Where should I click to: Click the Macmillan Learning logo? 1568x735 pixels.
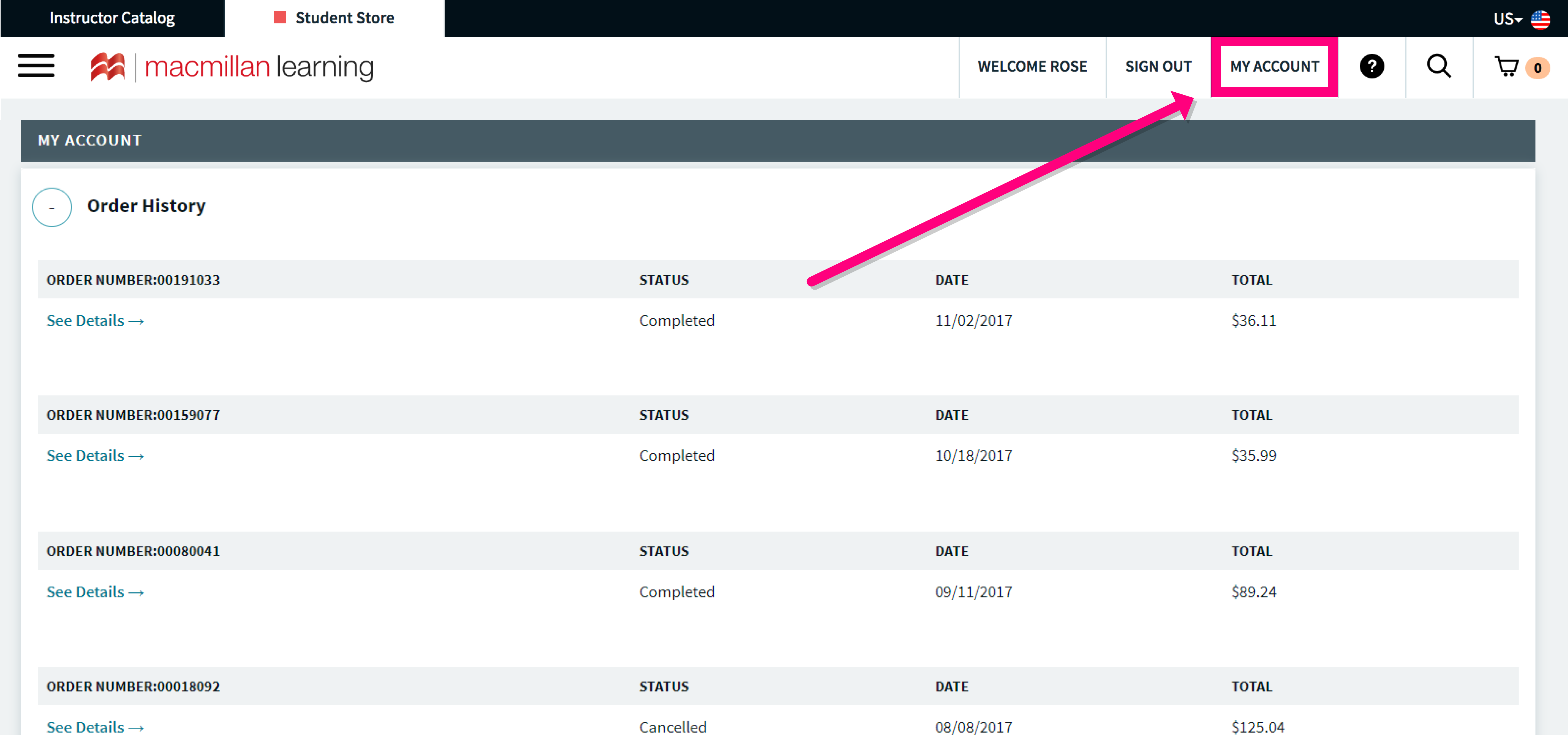click(232, 67)
